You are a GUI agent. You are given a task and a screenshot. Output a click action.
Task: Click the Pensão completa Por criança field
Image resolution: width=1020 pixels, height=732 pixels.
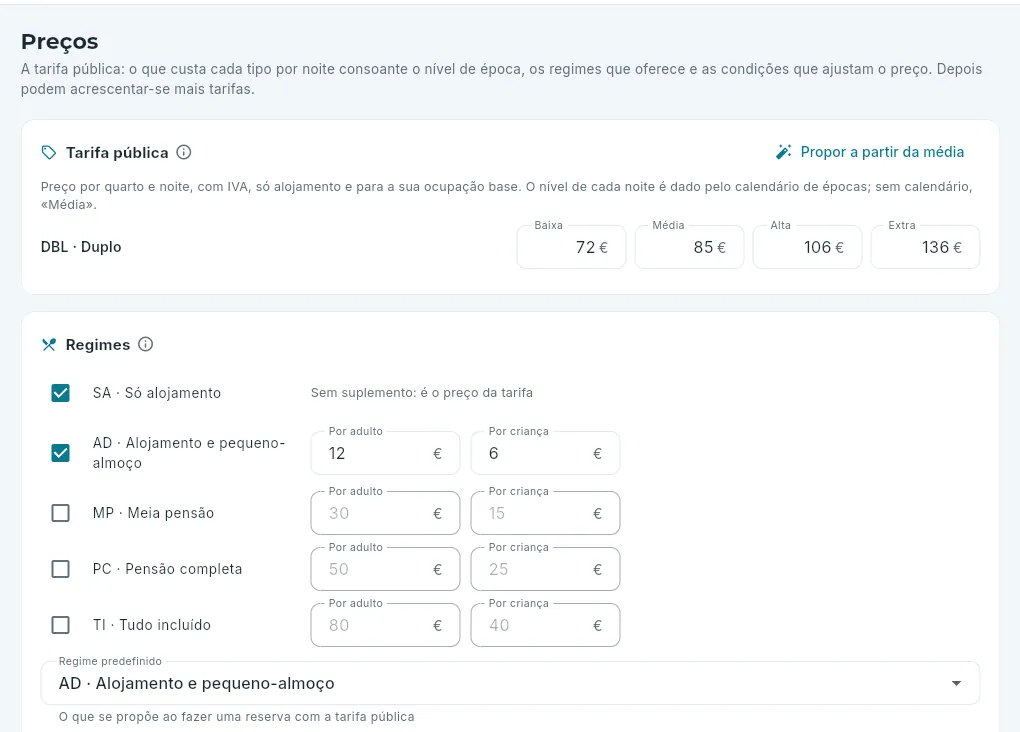tap(545, 569)
